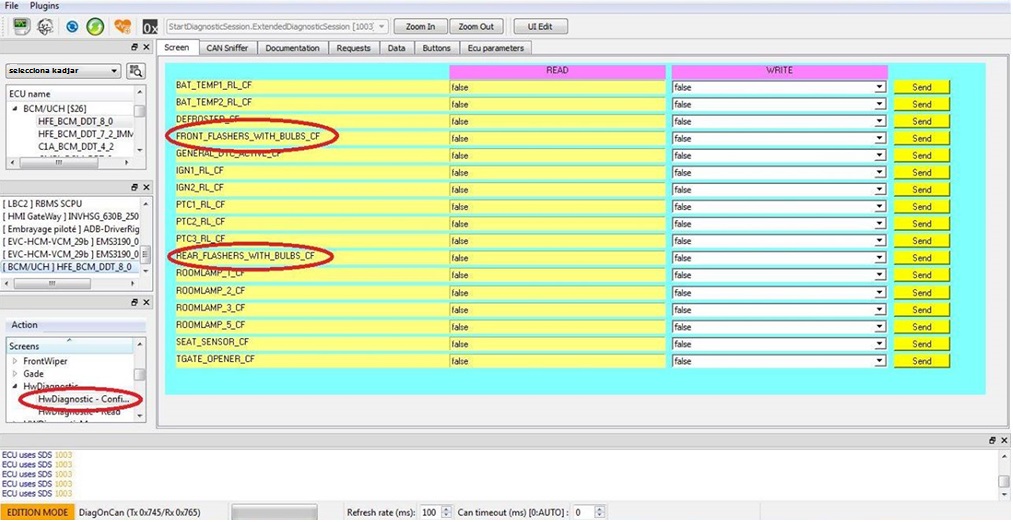Open WRITE dropdown for PTC2_RL_CF
The image size is (1013, 522).
click(879, 224)
